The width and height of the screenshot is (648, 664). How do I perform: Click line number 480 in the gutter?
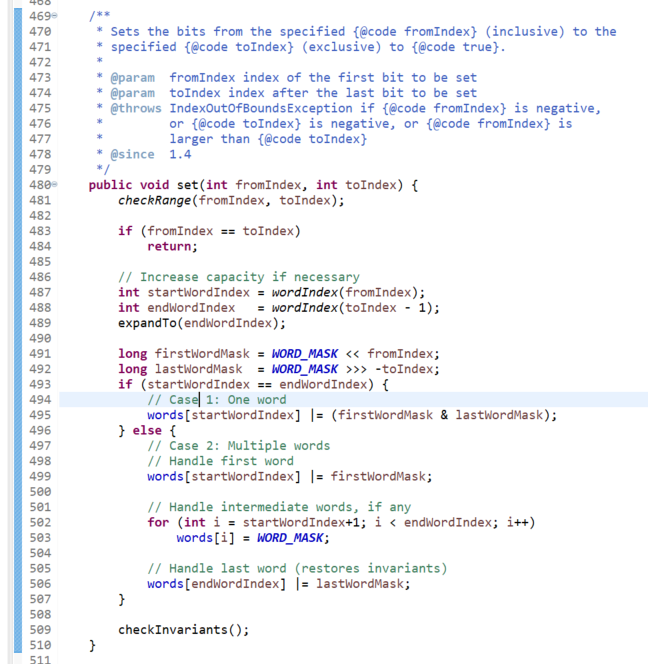pyautogui.click(x=40, y=185)
